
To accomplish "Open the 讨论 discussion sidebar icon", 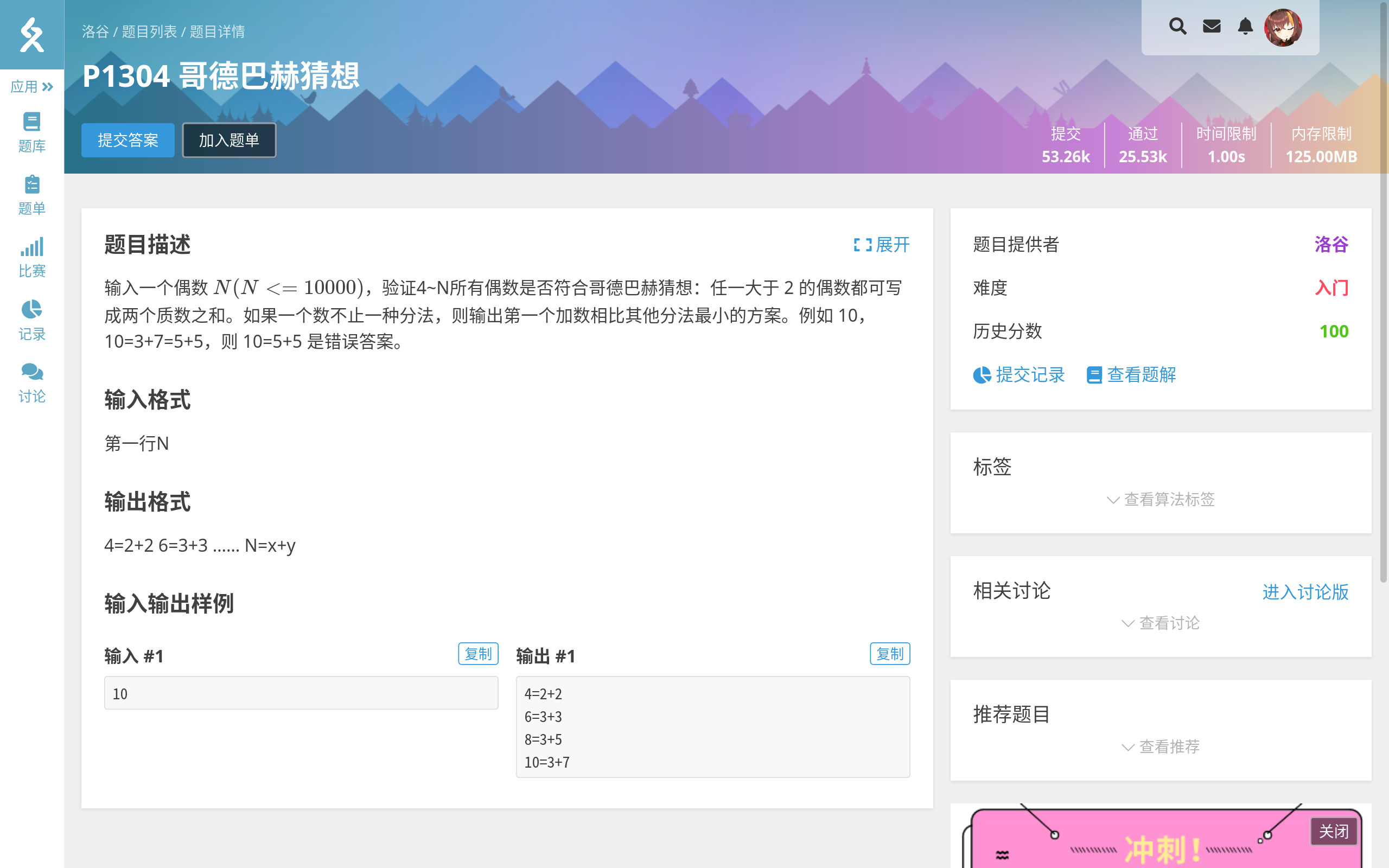I will (31, 382).
